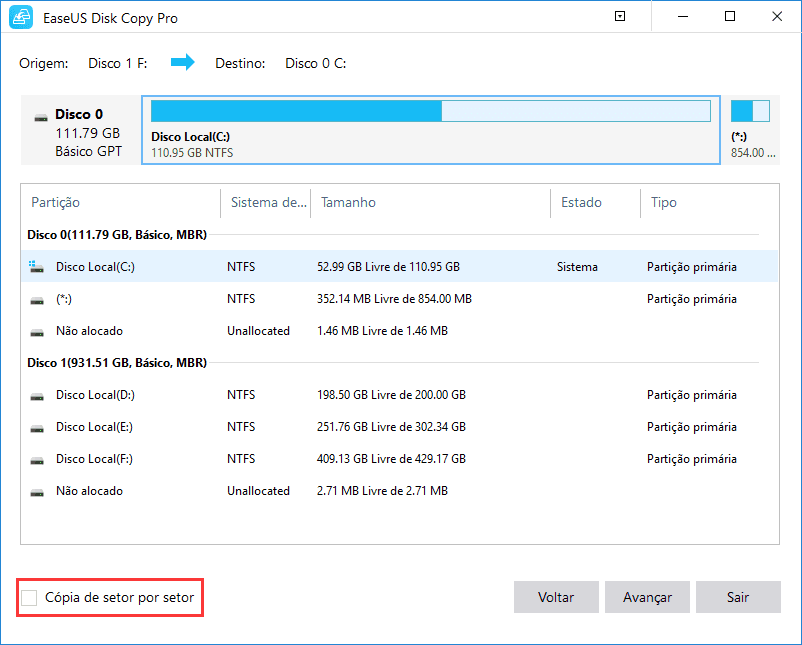802x645 pixels.
Task: Select the Disco Local(E:) partition name
Action: (x=94, y=427)
